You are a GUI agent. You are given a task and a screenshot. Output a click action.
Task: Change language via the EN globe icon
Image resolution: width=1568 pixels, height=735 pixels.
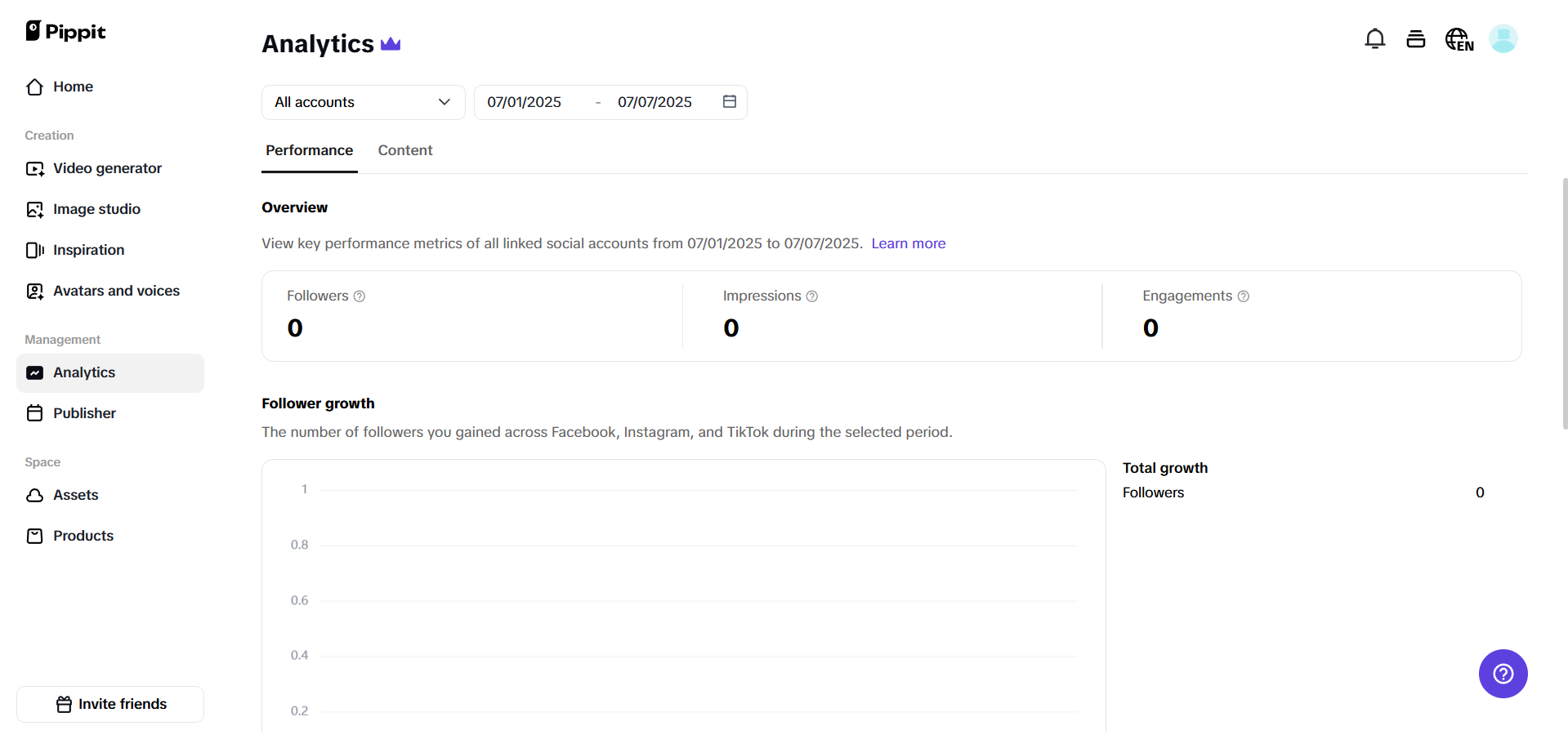click(x=1459, y=38)
